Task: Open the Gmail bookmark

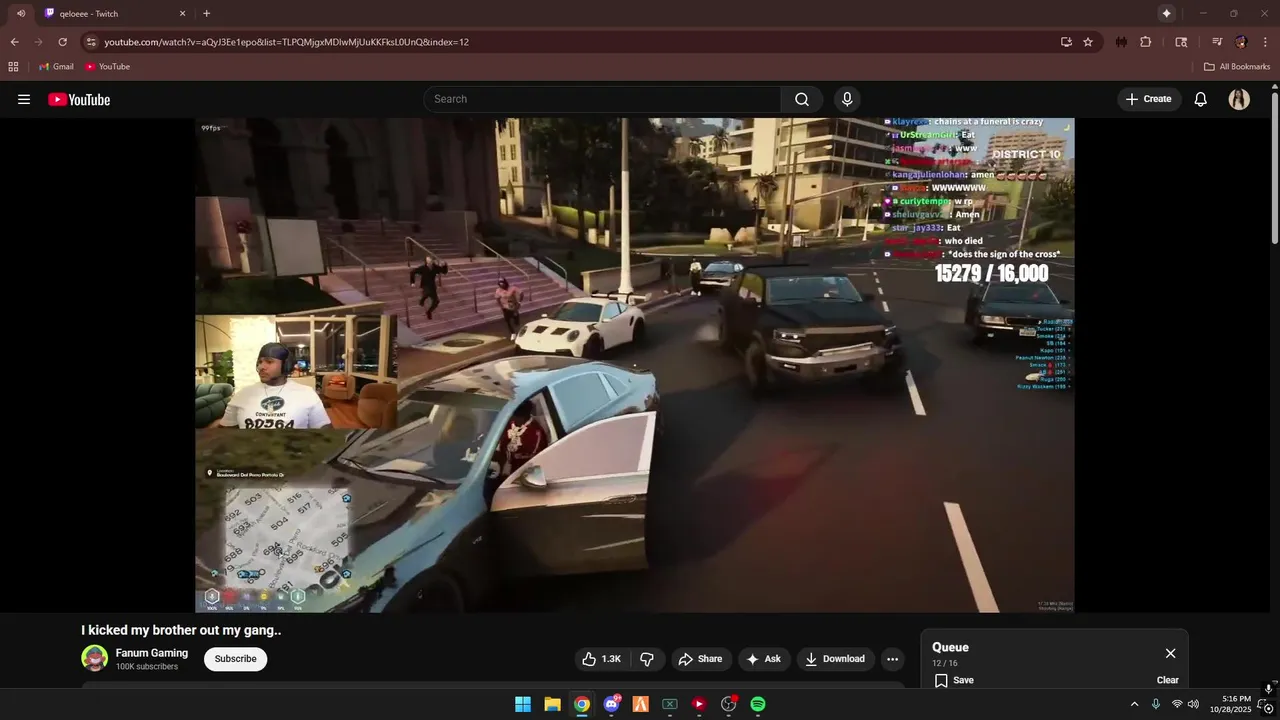Action: coord(56,67)
